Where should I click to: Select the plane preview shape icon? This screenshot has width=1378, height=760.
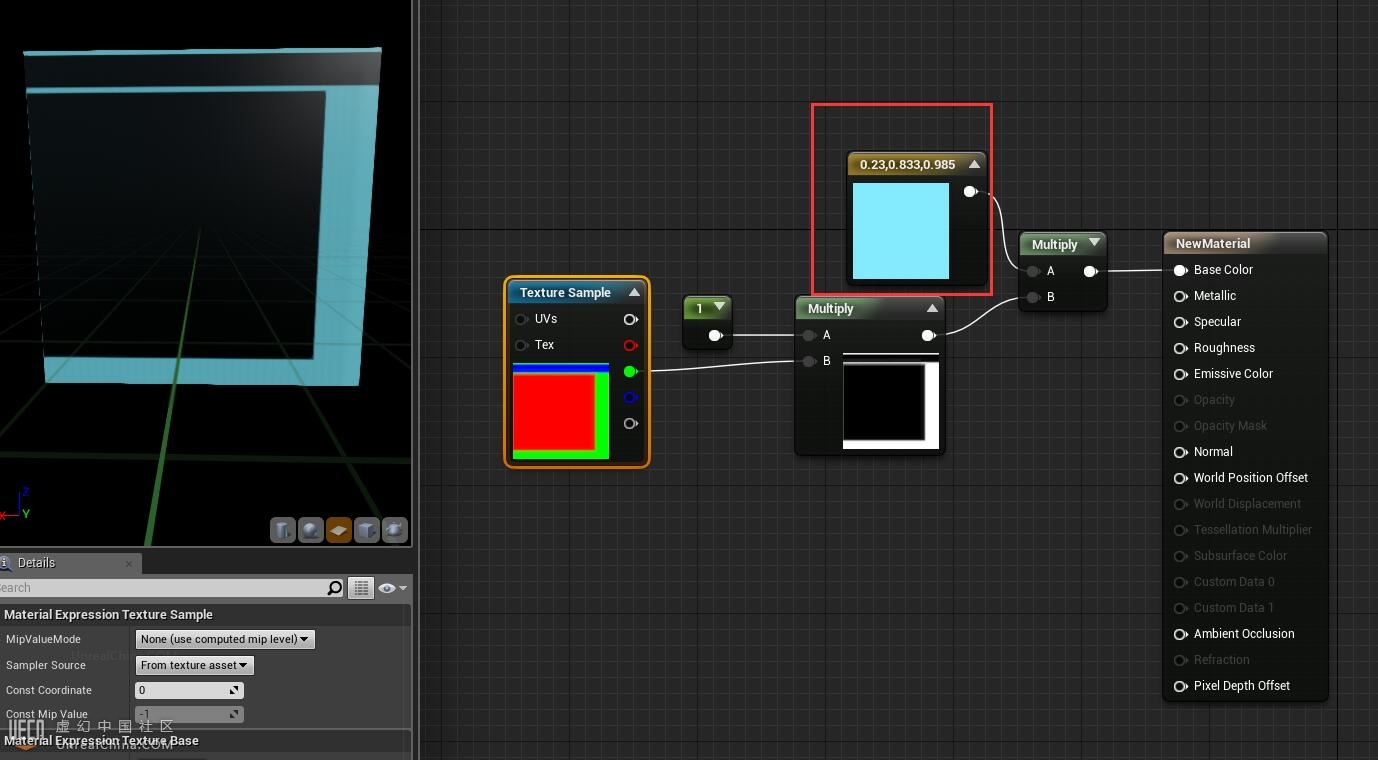339,530
